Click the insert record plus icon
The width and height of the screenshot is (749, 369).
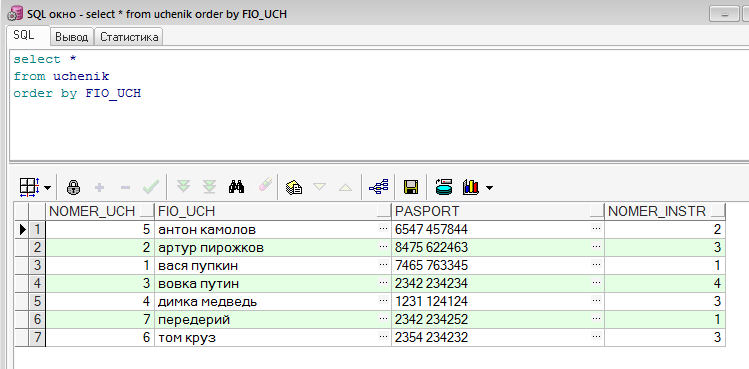(x=99, y=187)
